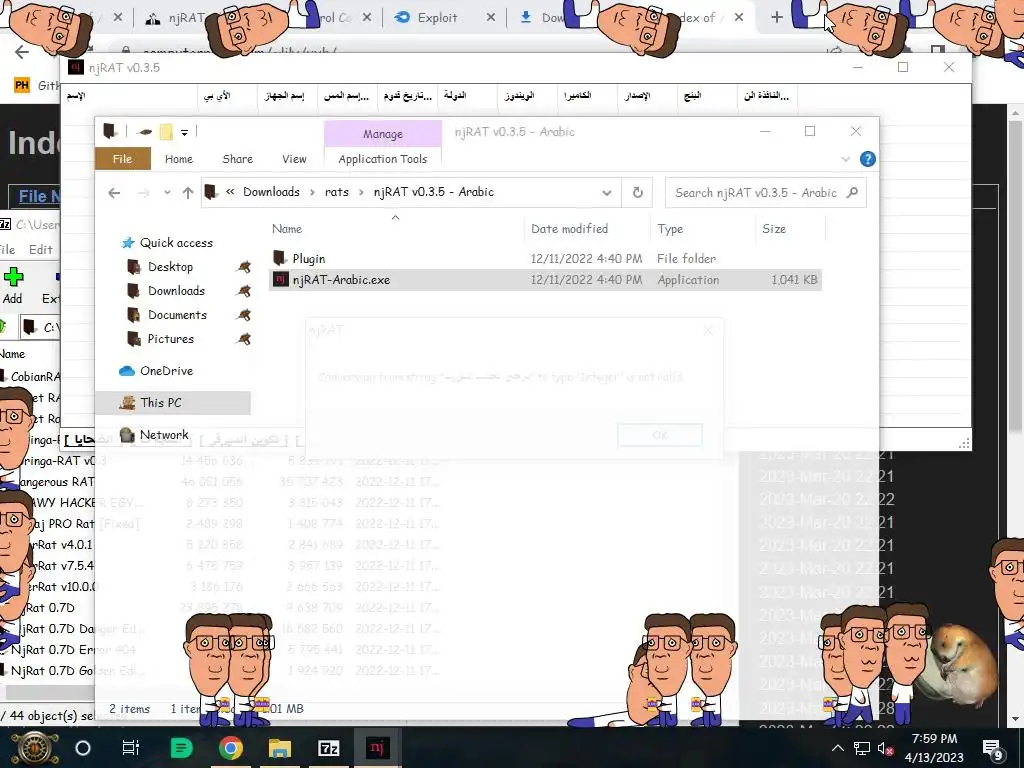Go back with the Explorer back arrow

pyautogui.click(x=114, y=193)
